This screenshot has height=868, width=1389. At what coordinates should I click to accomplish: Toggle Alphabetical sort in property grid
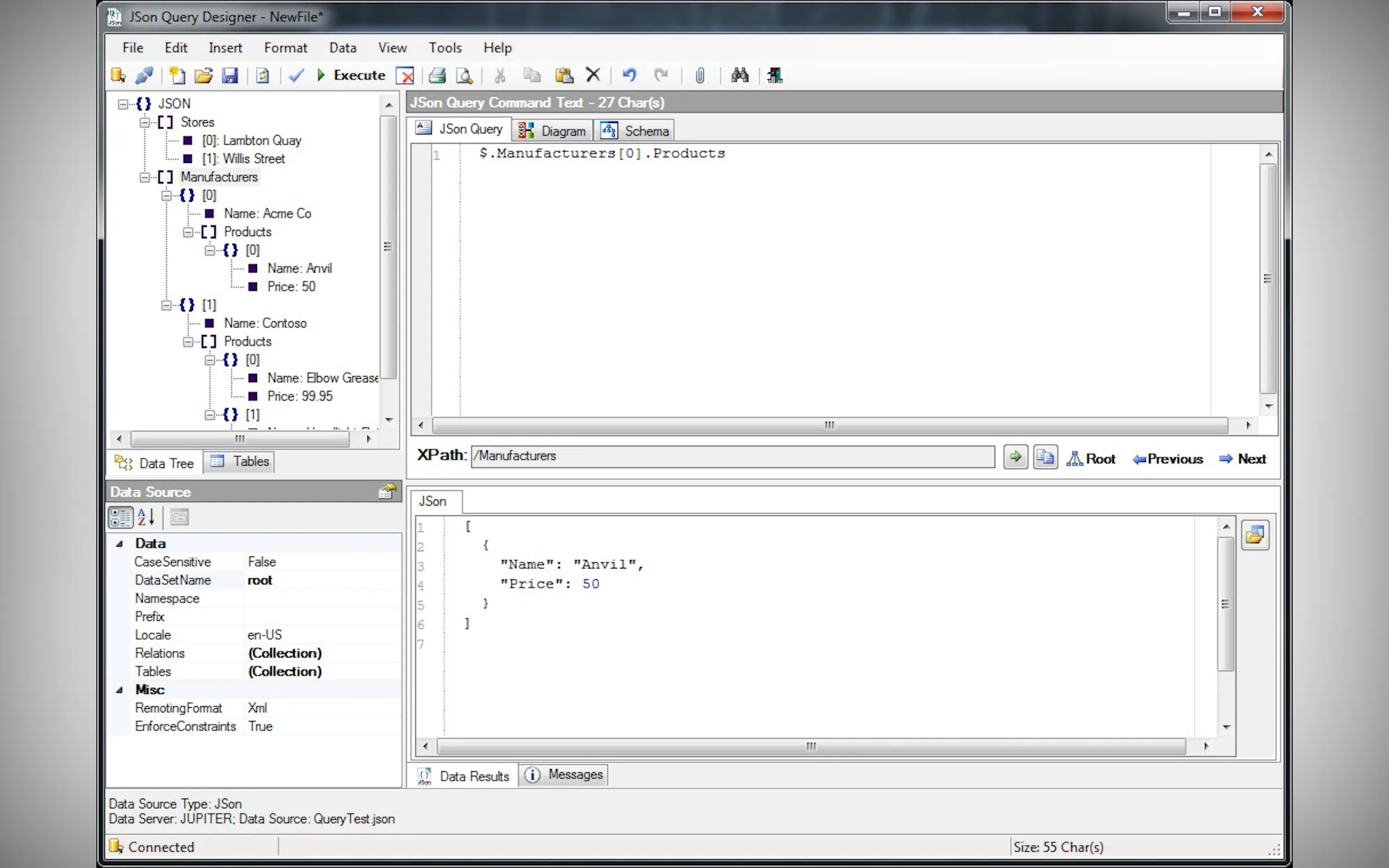(x=147, y=517)
